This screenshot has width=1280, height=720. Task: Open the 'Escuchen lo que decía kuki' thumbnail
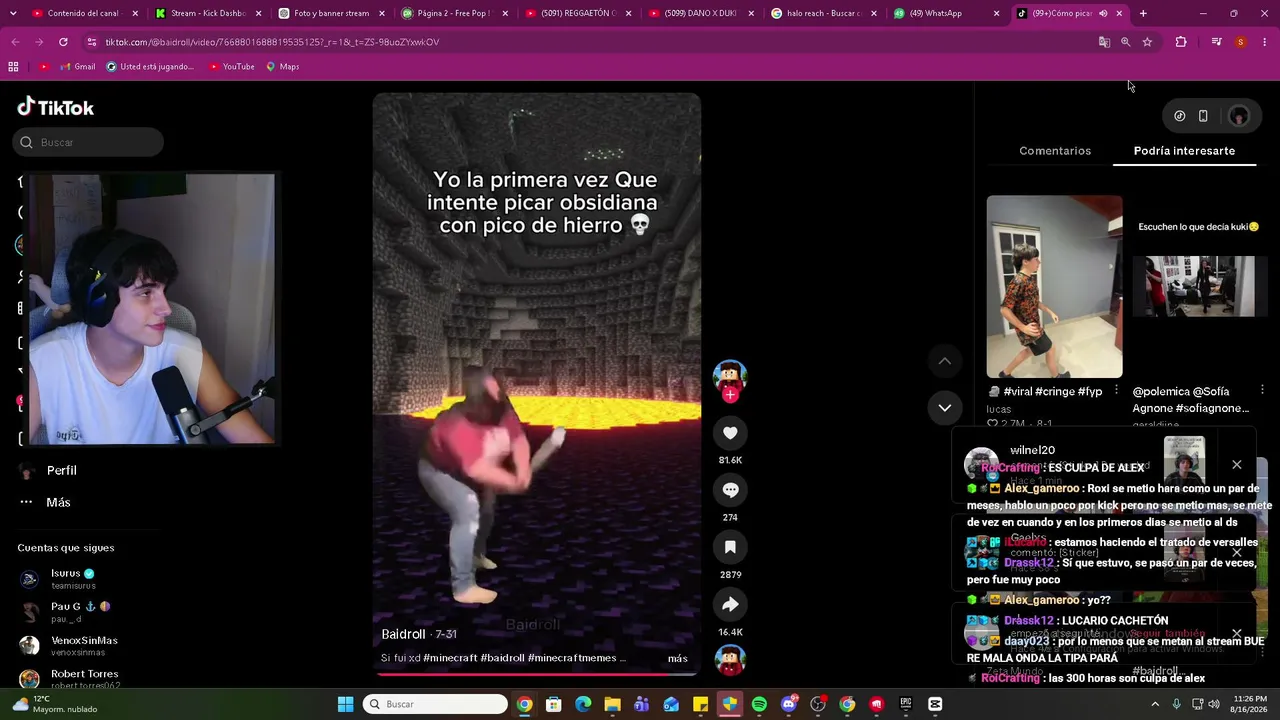click(x=1199, y=287)
